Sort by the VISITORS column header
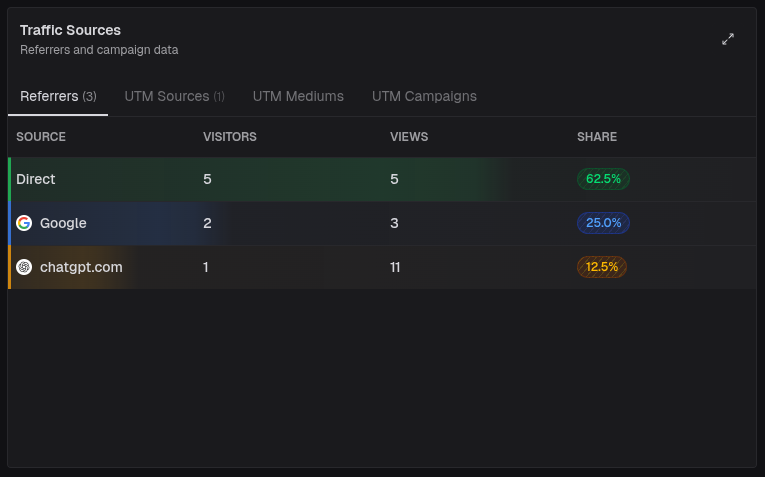The height and width of the screenshot is (477, 765). coord(230,137)
